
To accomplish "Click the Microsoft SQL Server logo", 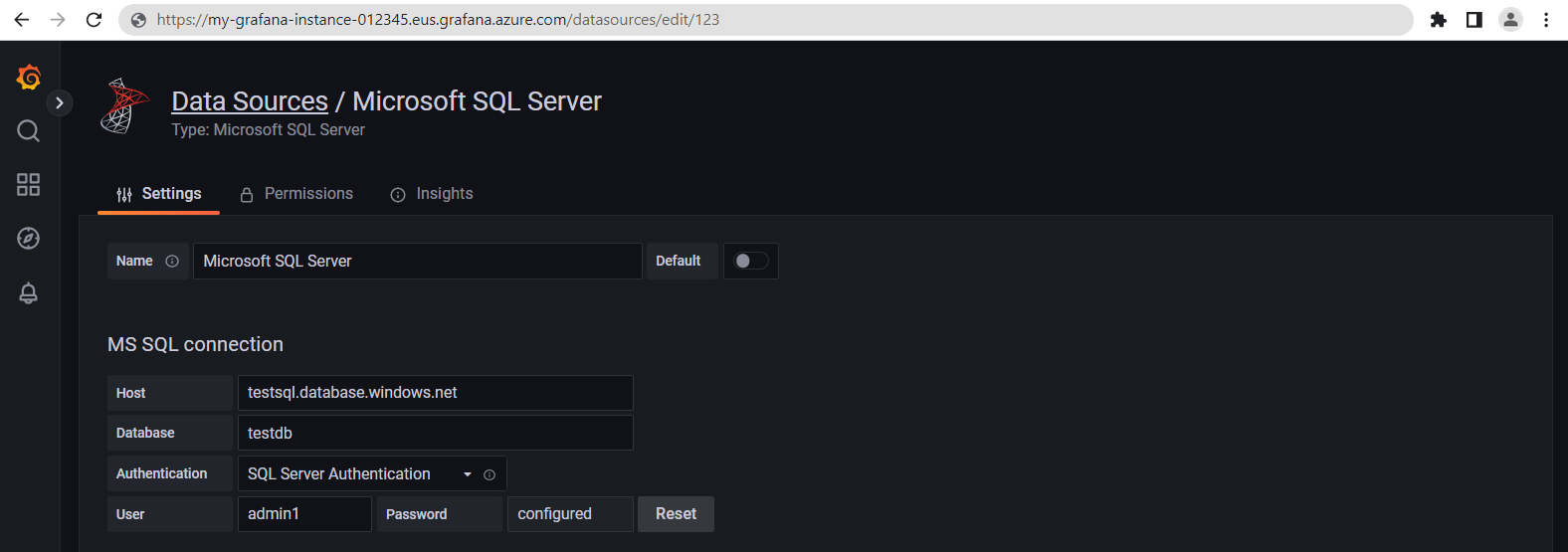I will coord(124,105).
